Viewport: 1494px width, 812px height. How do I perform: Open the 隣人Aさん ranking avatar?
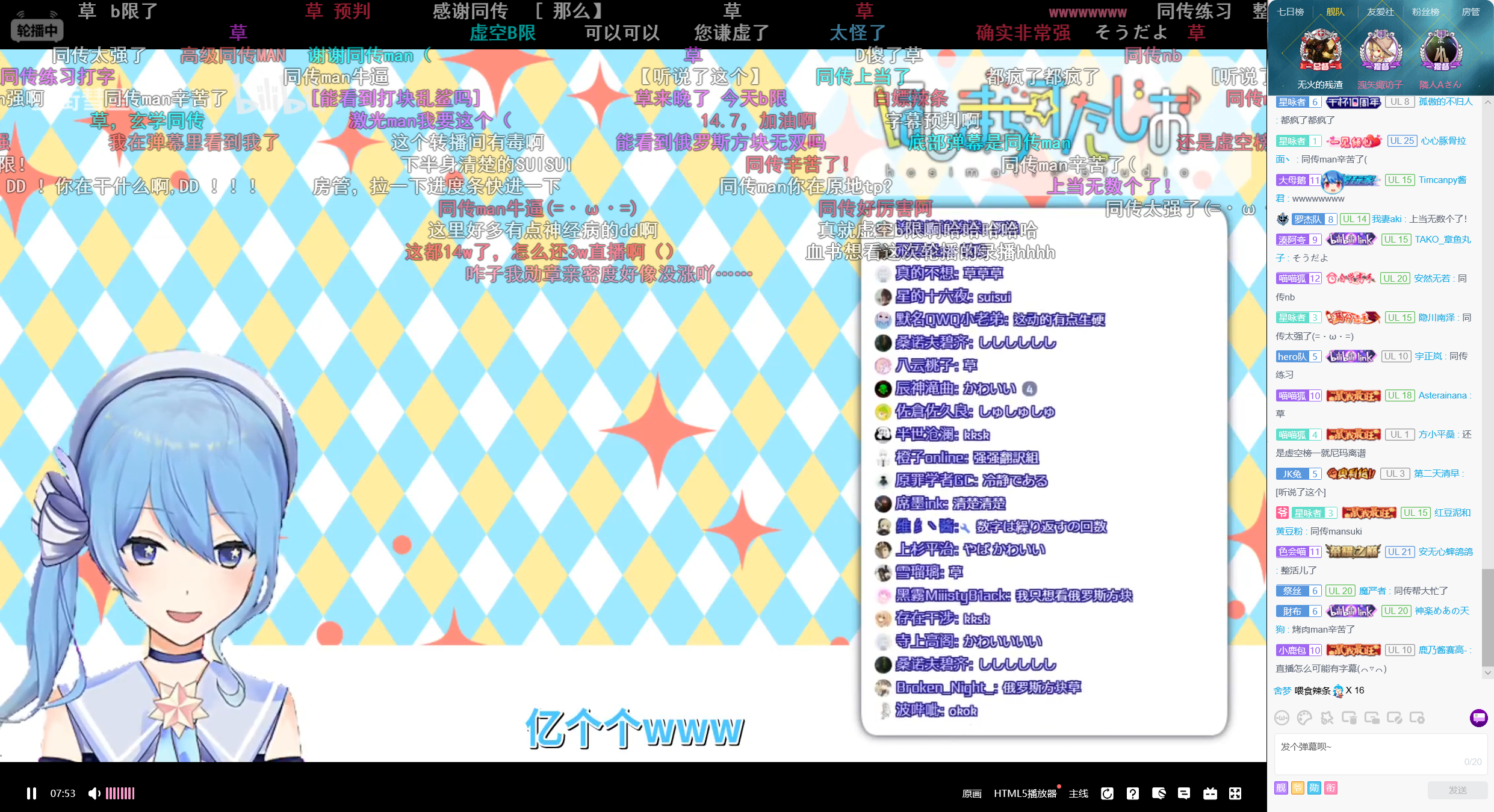pyautogui.click(x=1441, y=51)
